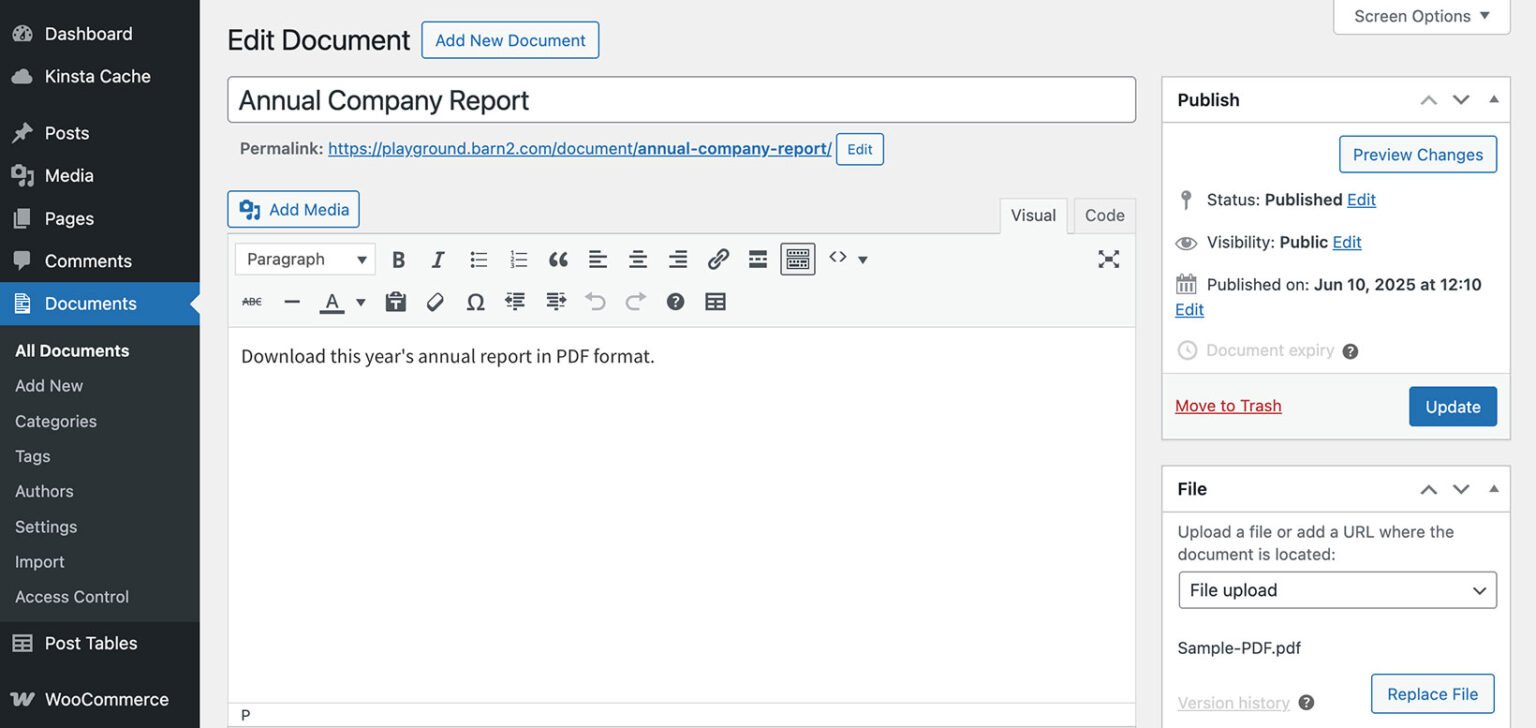Toggle bold formatting in the editor
The image size is (1536, 728).
tap(398, 258)
